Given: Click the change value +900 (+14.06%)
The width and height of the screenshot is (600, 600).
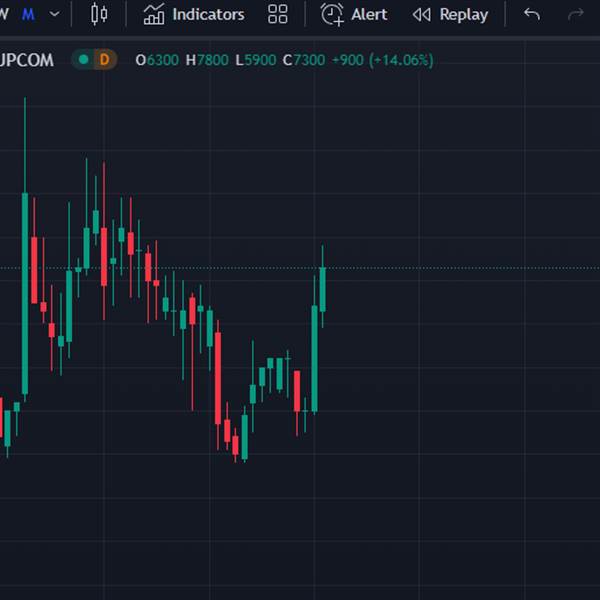Looking at the screenshot, I should 383,60.
